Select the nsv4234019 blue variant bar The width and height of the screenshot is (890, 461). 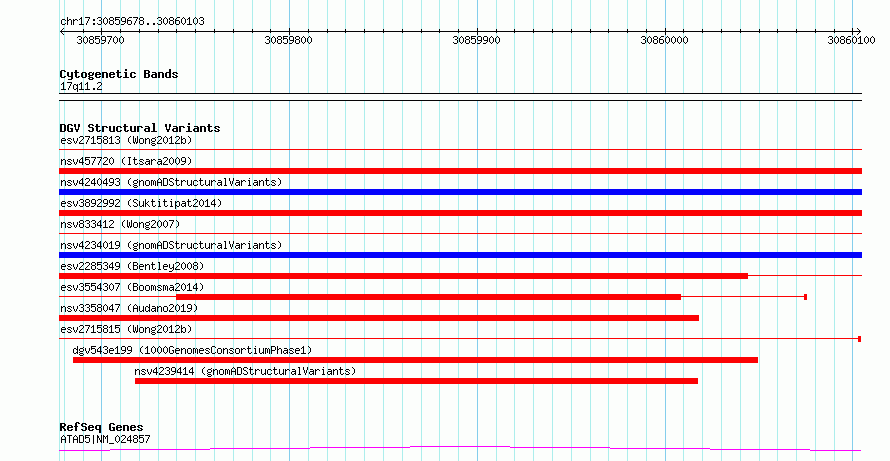point(460,255)
